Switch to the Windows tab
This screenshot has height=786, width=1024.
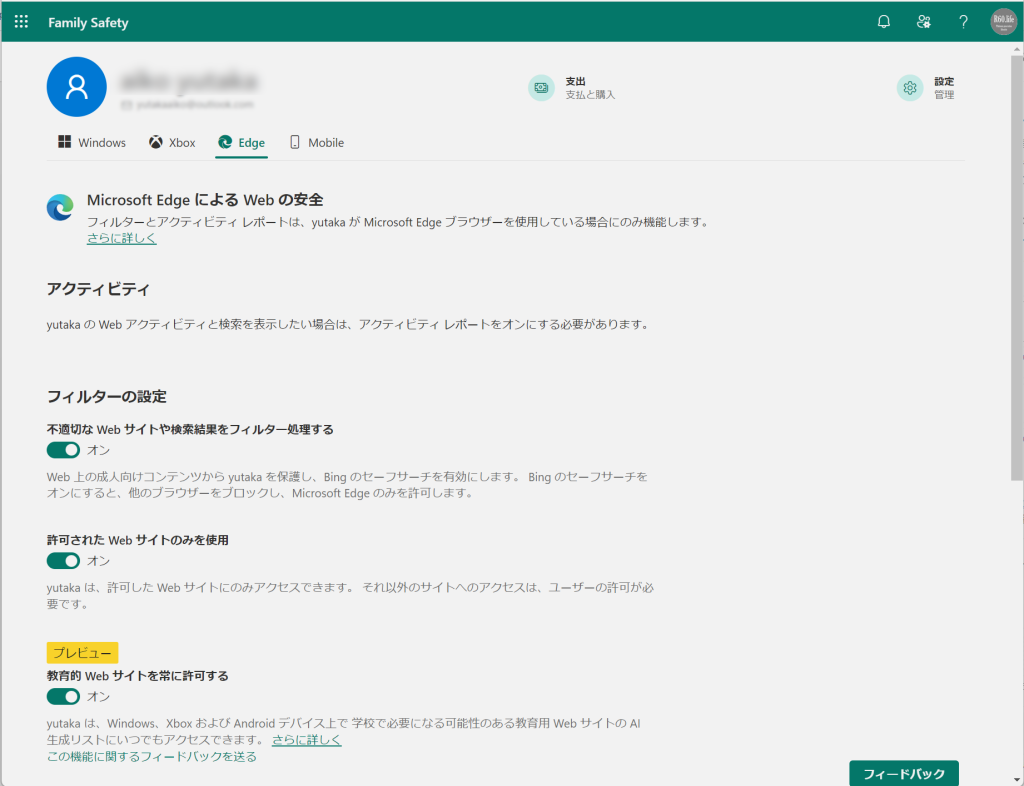tap(92, 143)
